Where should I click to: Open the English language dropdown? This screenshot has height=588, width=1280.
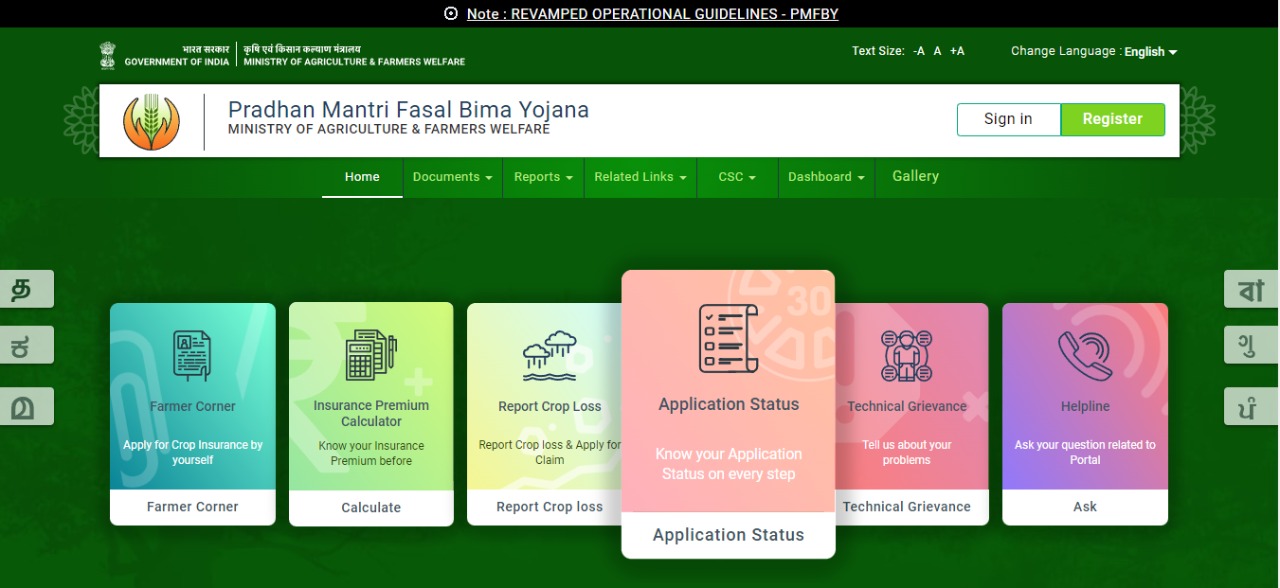click(1151, 52)
